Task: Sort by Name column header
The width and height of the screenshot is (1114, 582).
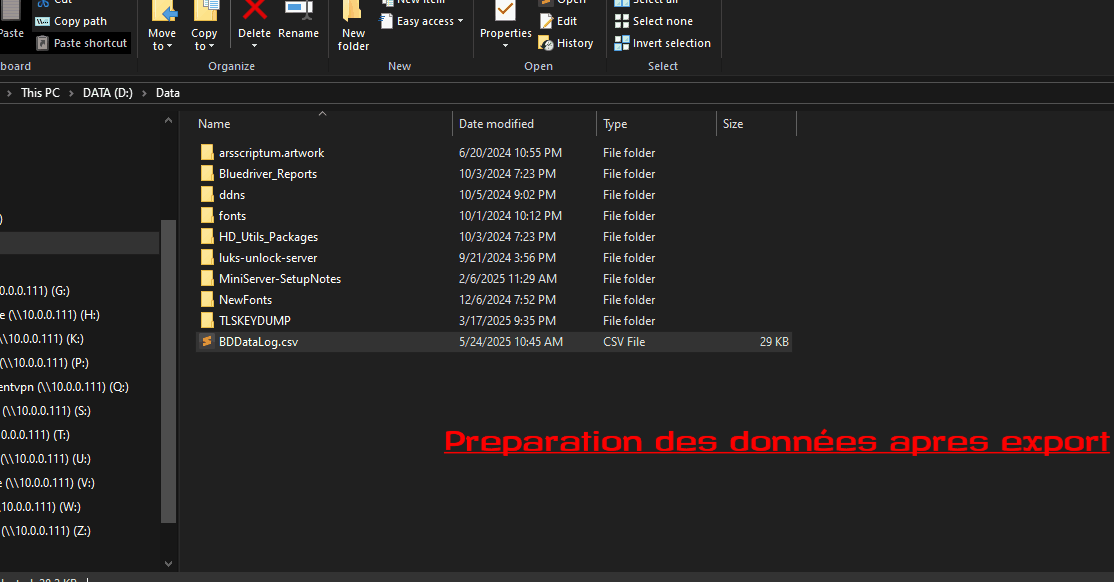Action: tap(323, 124)
